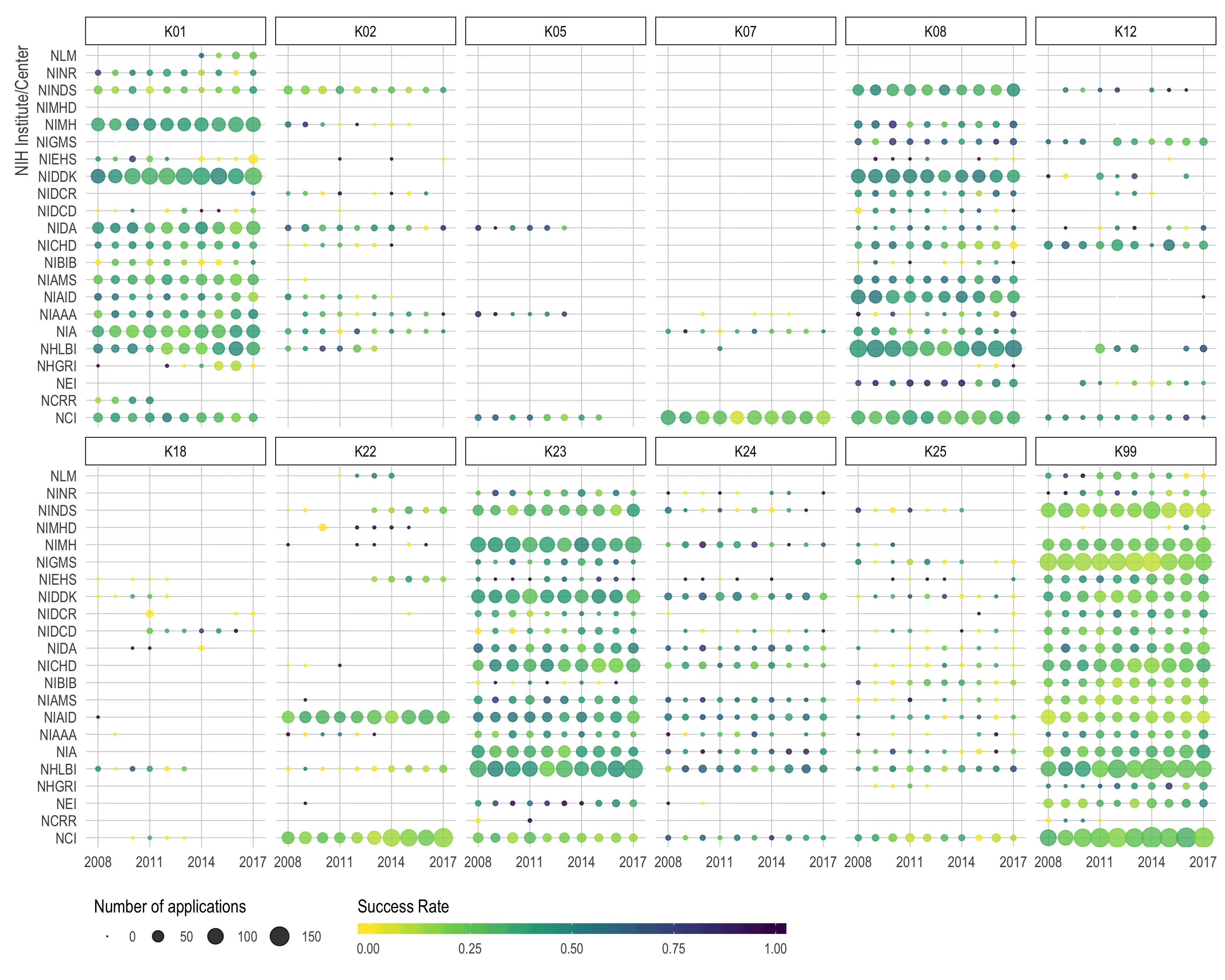This screenshot has width=1225, height=980.
Task: Click the size legend label '100'
Action: pos(247,937)
